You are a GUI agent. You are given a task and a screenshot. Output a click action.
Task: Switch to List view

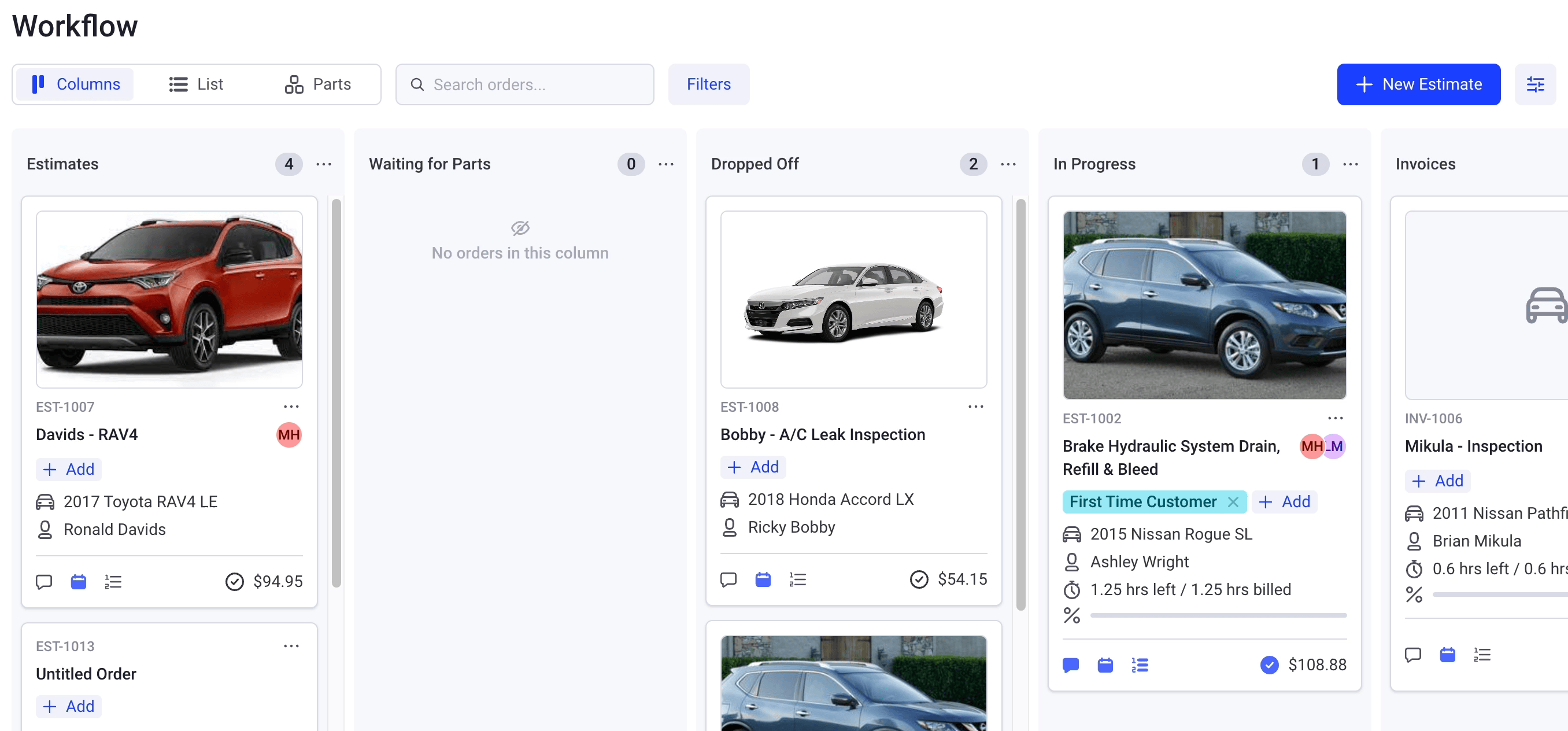click(x=196, y=84)
